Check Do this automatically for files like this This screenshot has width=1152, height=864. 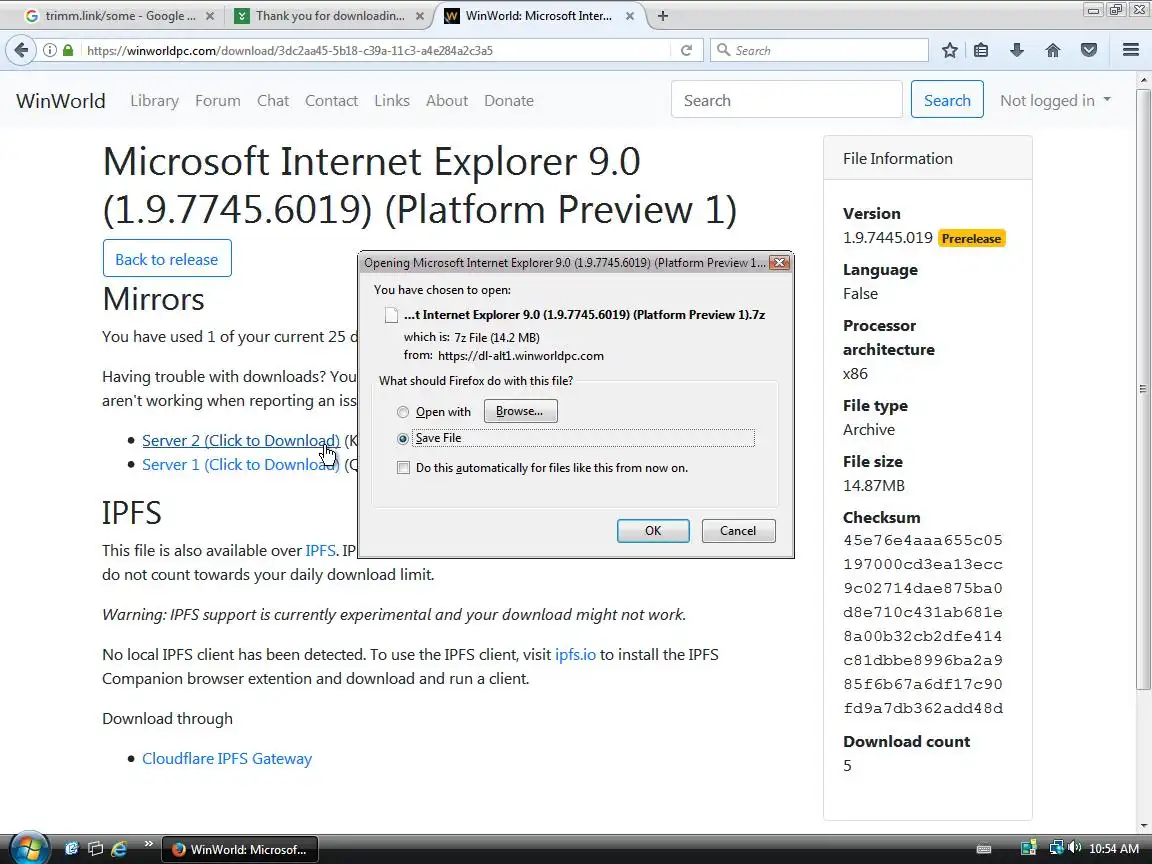[x=403, y=468]
